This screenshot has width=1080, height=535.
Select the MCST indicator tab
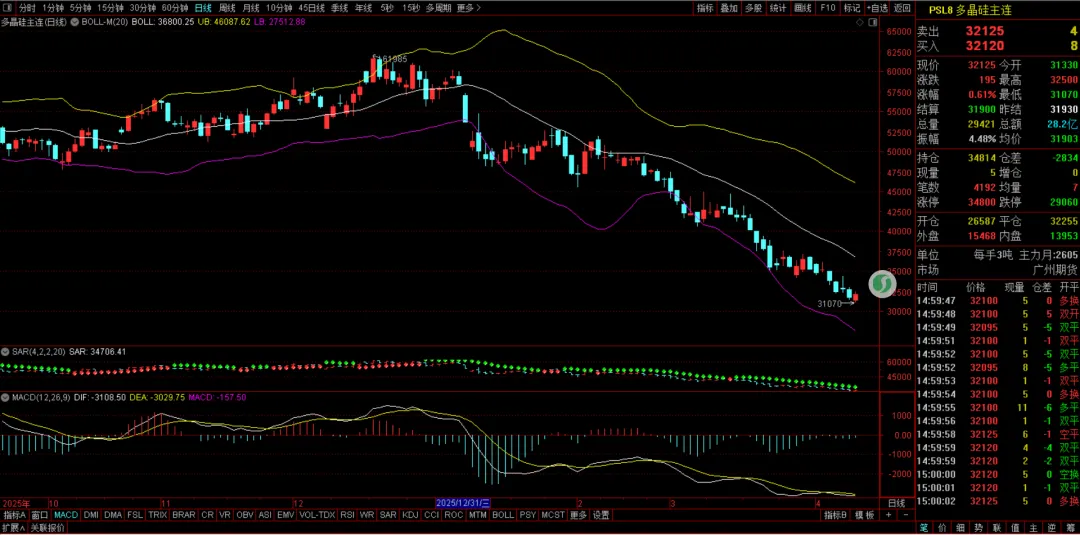pyautogui.click(x=553, y=514)
